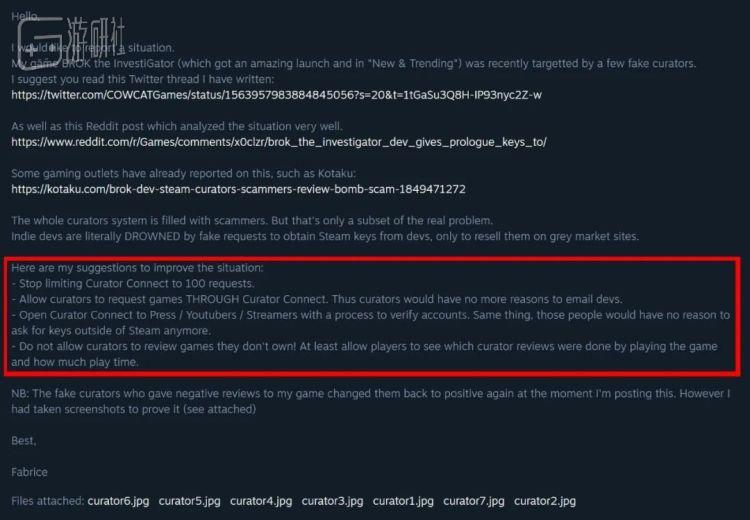Open the Kotaku article link

[x=238, y=189]
